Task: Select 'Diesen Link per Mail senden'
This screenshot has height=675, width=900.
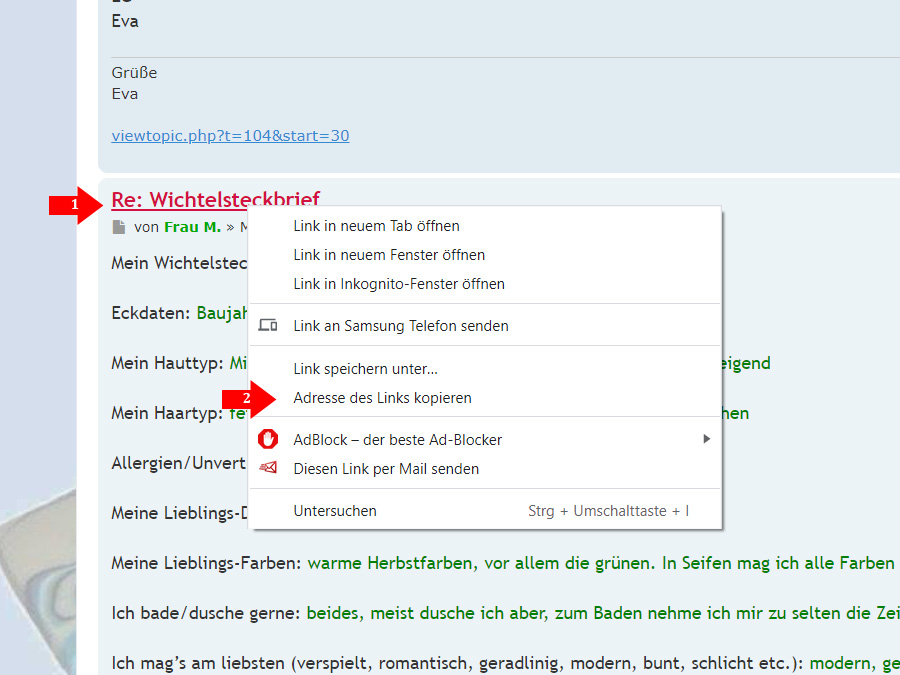Action: pyautogui.click(x=386, y=469)
